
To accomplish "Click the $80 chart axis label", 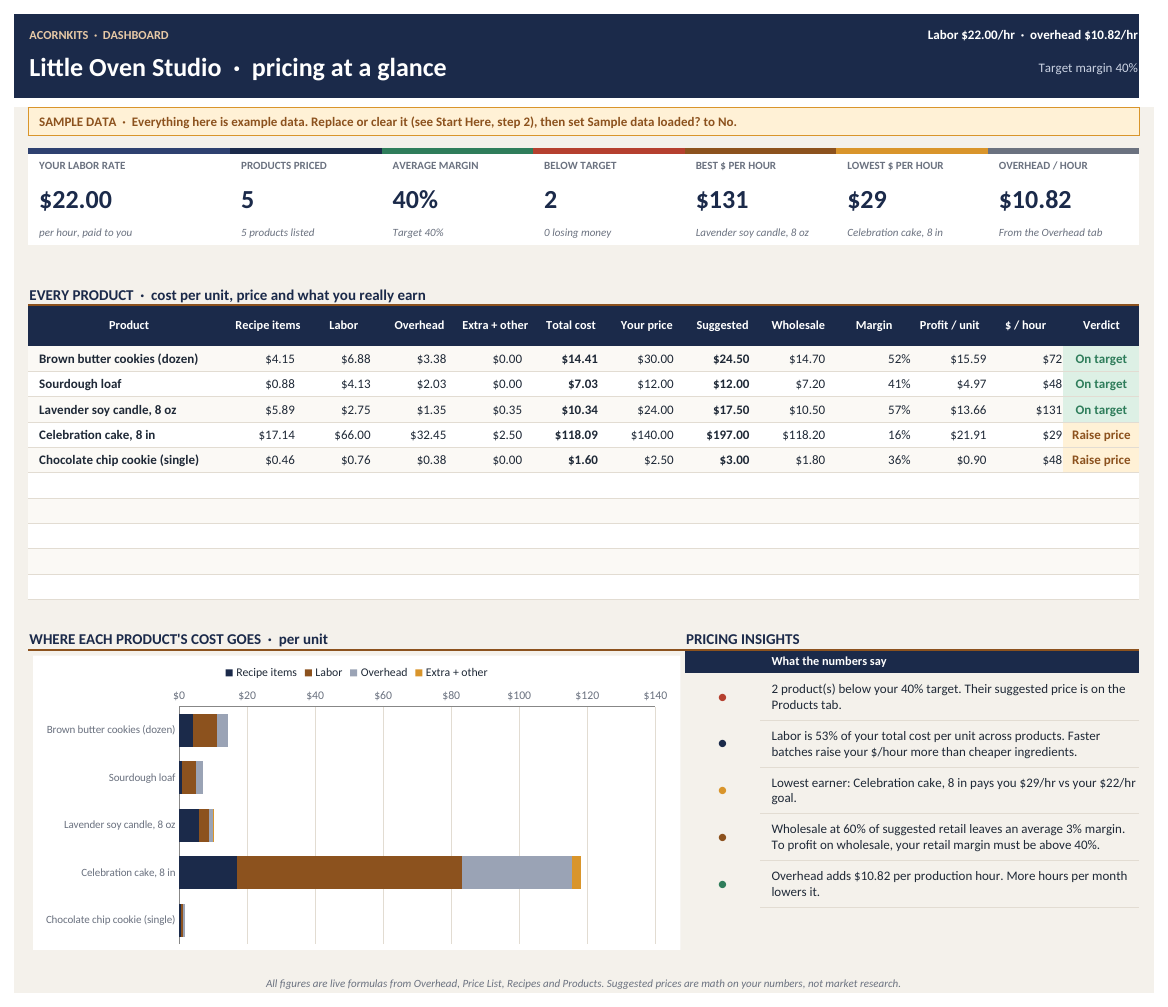I will point(451,695).
